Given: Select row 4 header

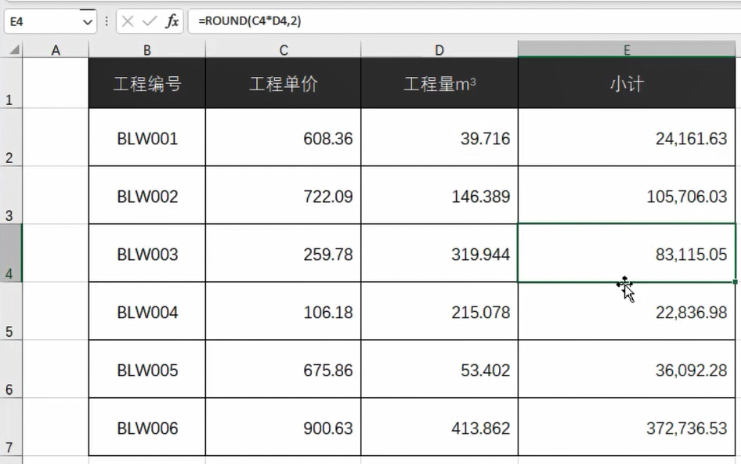Looking at the screenshot, I should (x=11, y=253).
